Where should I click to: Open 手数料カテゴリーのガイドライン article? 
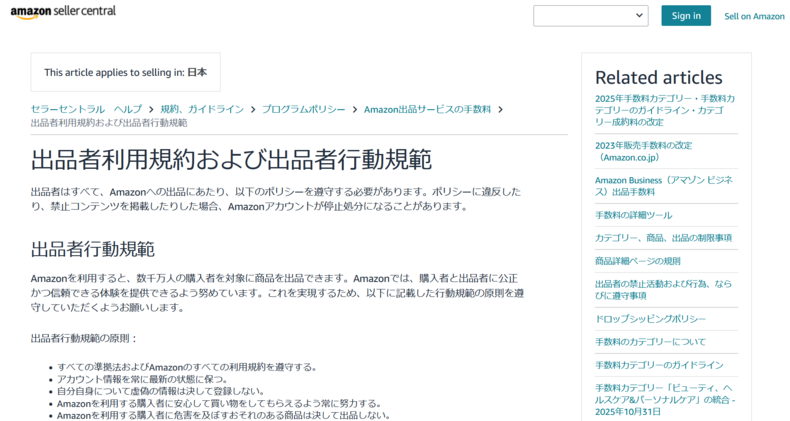click(x=659, y=365)
